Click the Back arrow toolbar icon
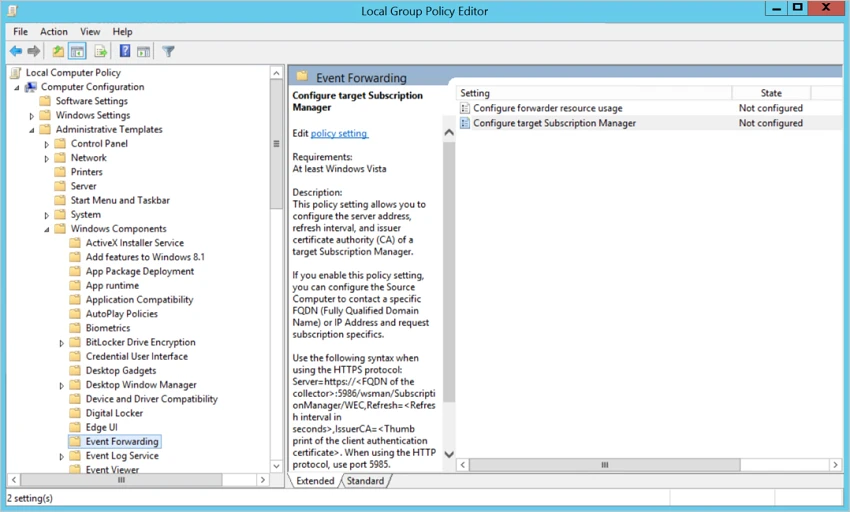 [x=16, y=51]
